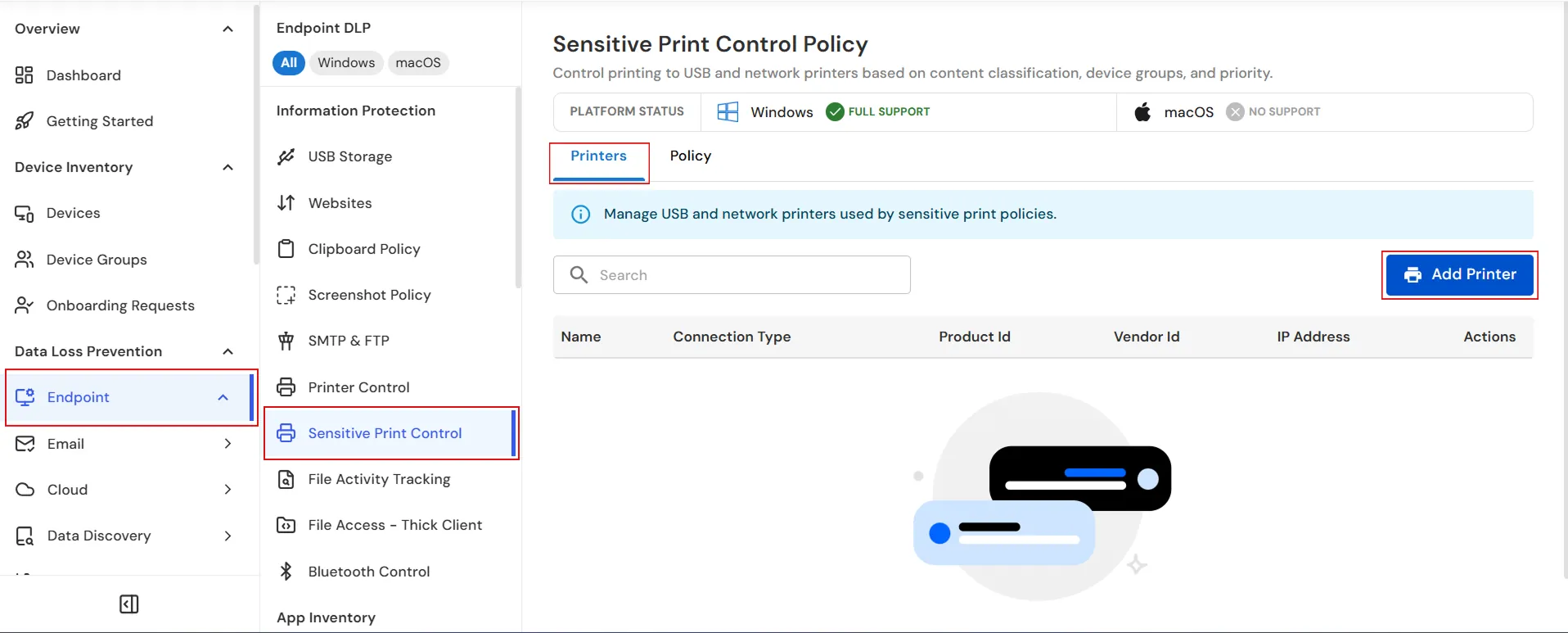Click the Product Id column header
This screenshot has width=1568, height=633.
pyautogui.click(x=975, y=337)
